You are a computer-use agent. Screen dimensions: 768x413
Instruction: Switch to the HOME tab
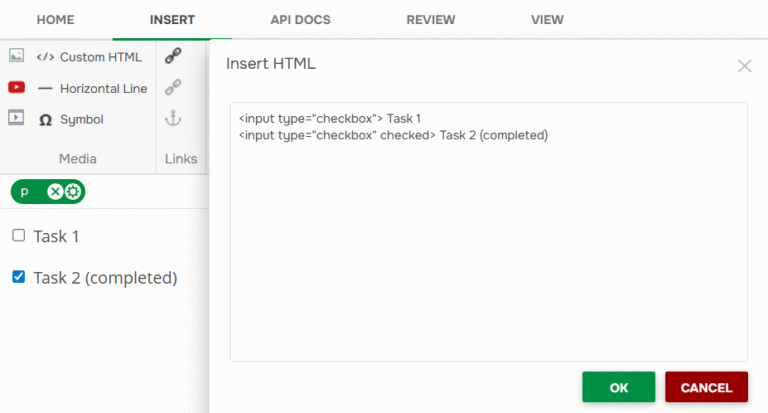point(55,20)
